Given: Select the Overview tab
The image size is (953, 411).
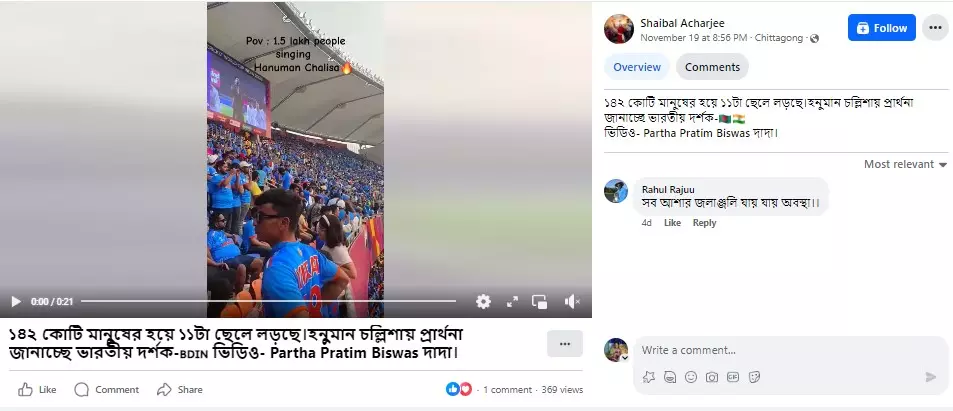Looking at the screenshot, I should [636, 67].
